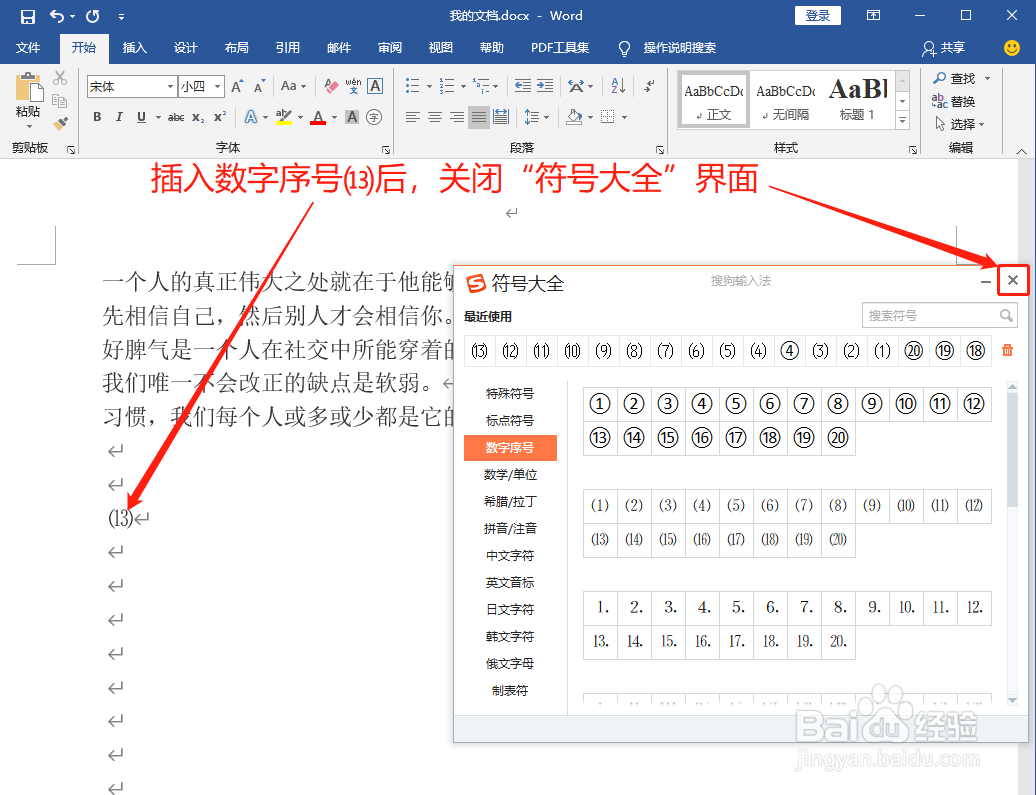Apply superscript formatting
Image resolution: width=1036 pixels, height=795 pixels.
(x=218, y=116)
